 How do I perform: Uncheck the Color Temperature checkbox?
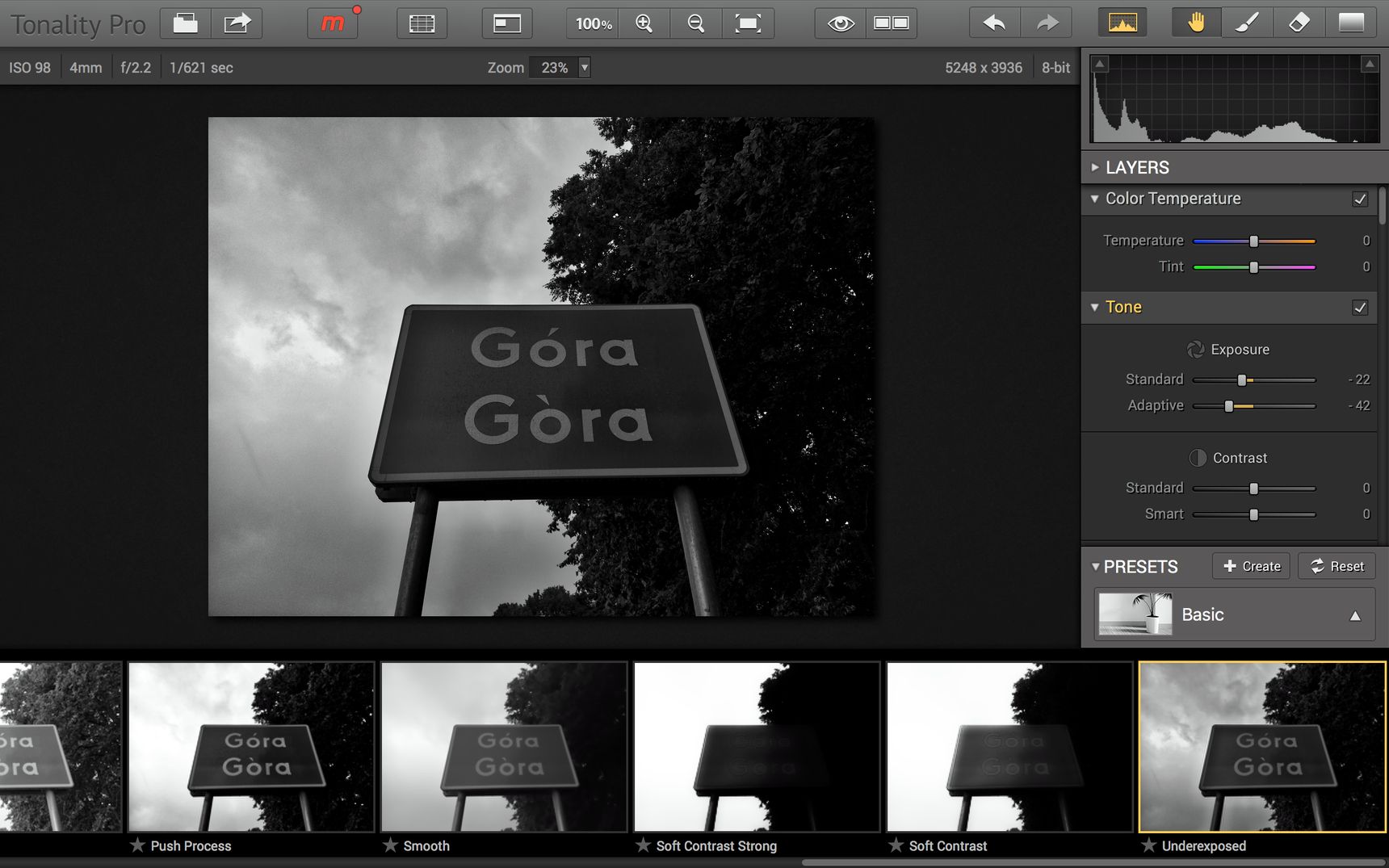pyautogui.click(x=1360, y=199)
